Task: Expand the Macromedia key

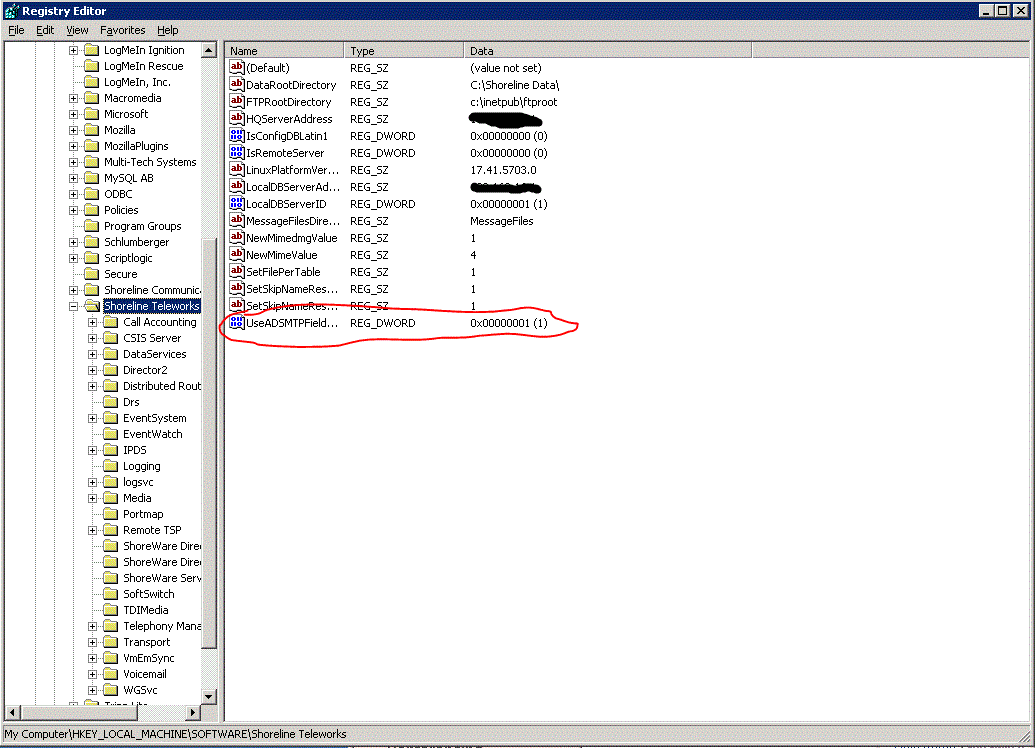Action: point(74,98)
